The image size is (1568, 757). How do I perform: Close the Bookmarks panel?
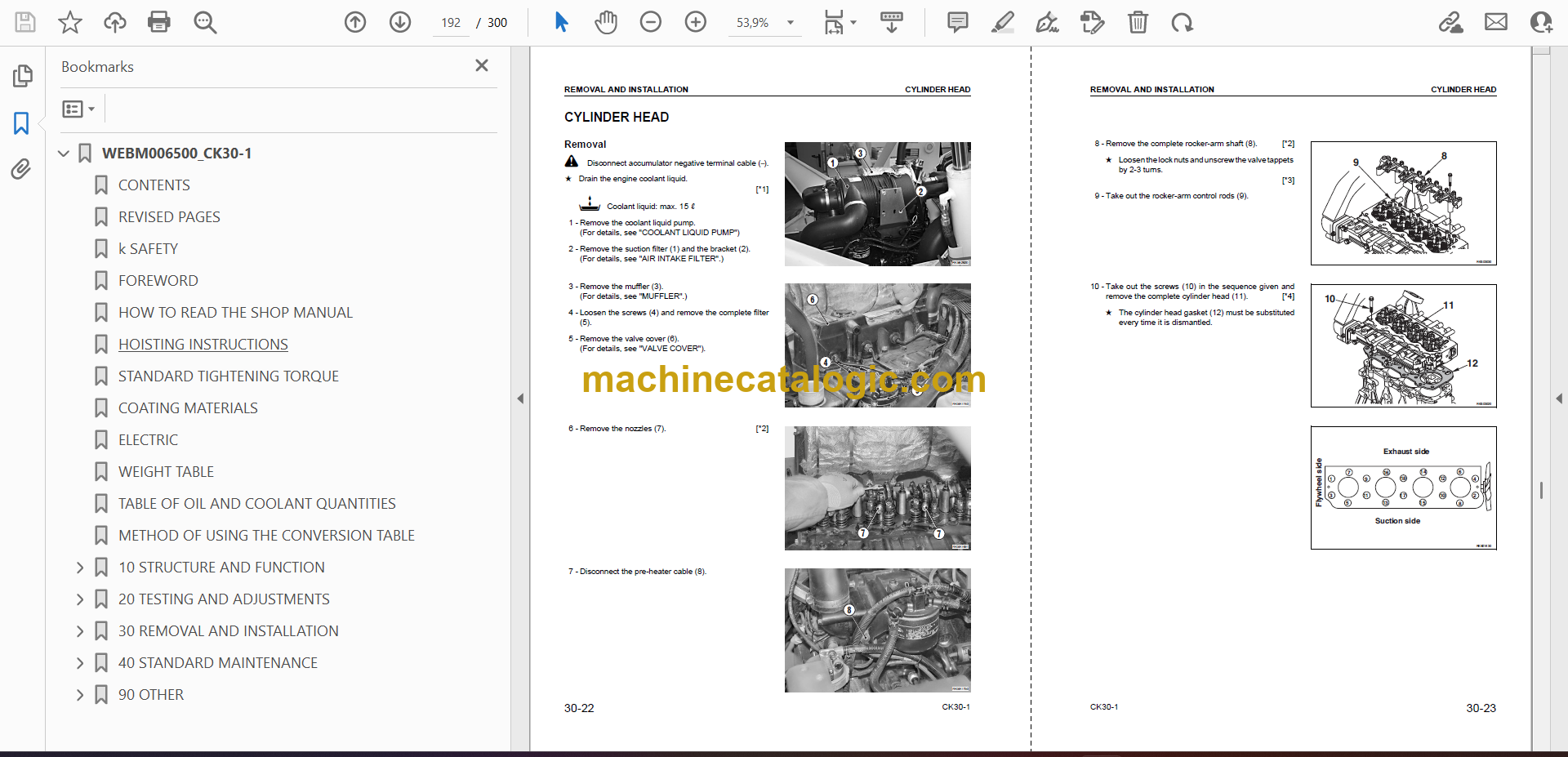tap(482, 65)
